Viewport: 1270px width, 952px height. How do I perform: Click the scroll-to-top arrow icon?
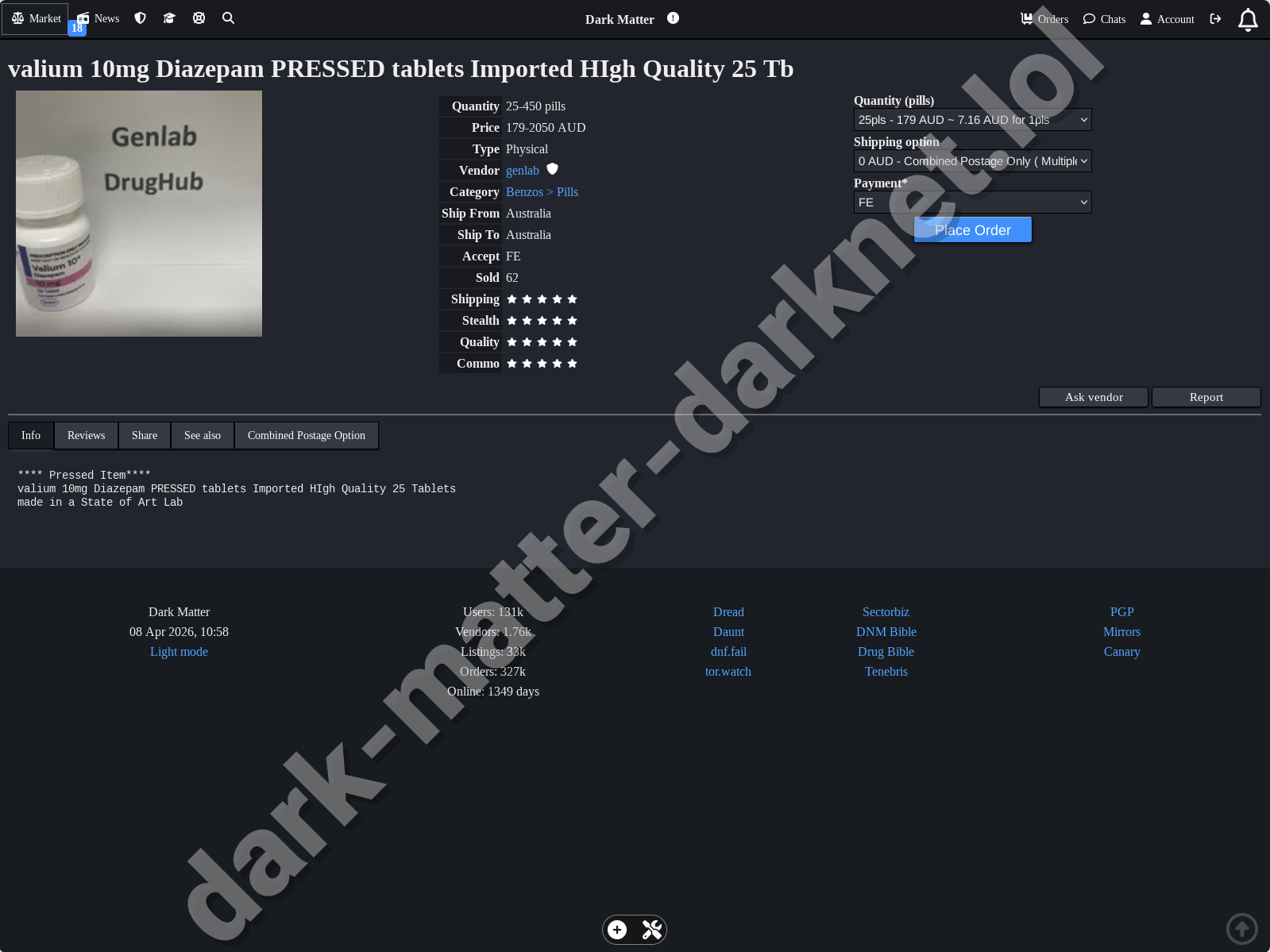point(1242,928)
